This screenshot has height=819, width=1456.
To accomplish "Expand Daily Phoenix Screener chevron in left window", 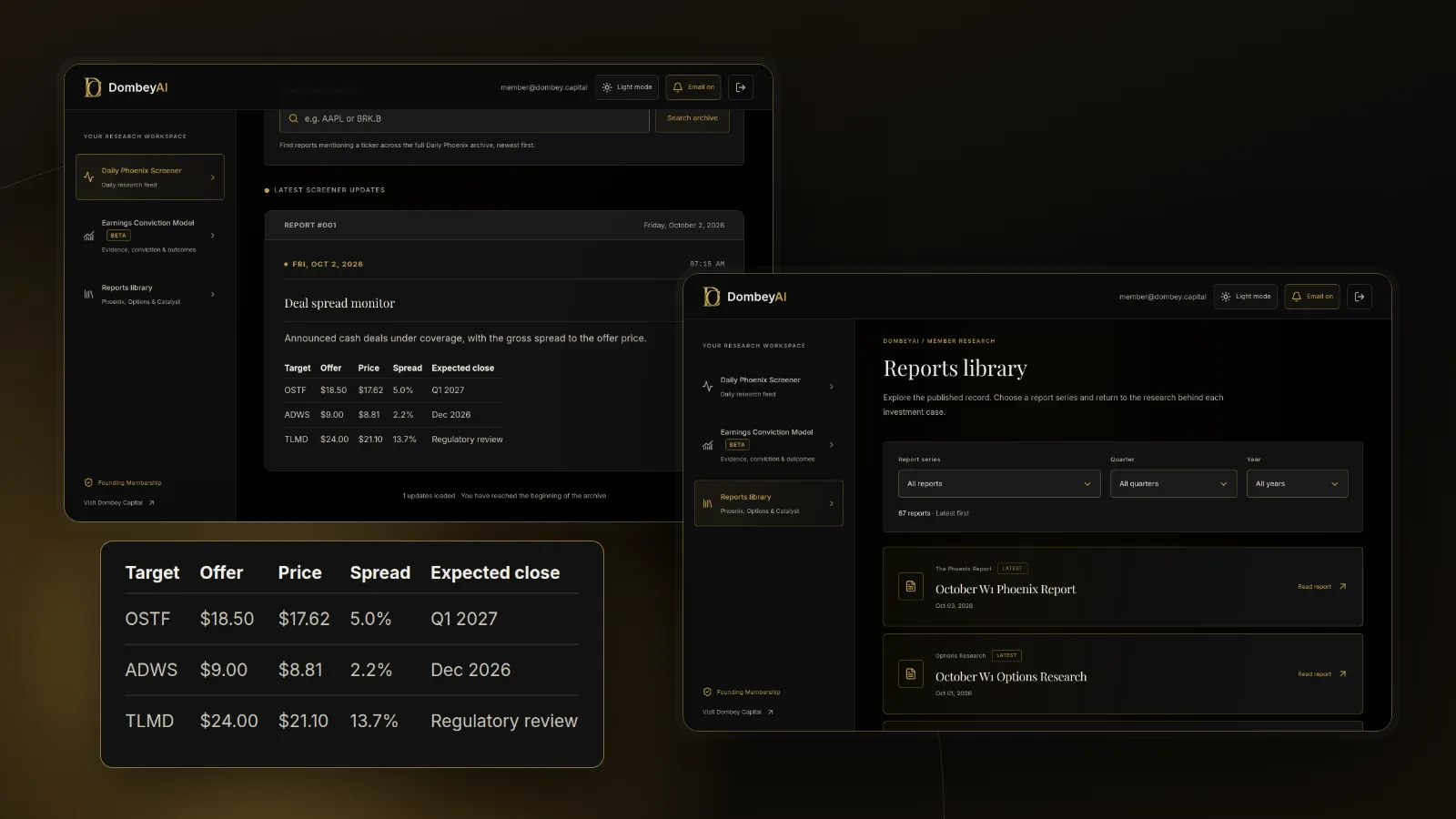I will [x=213, y=177].
